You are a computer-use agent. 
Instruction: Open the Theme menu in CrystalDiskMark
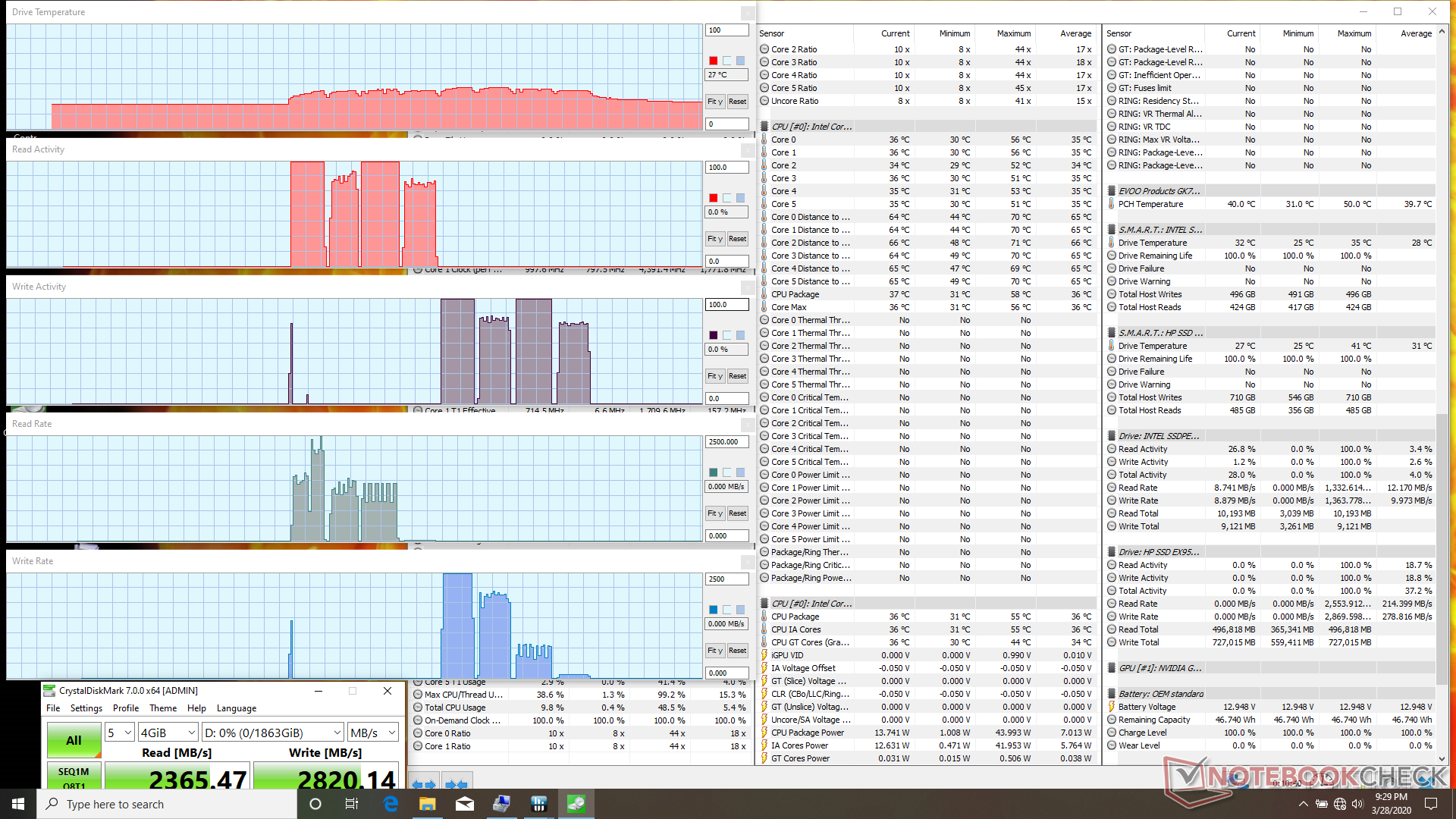tap(163, 708)
